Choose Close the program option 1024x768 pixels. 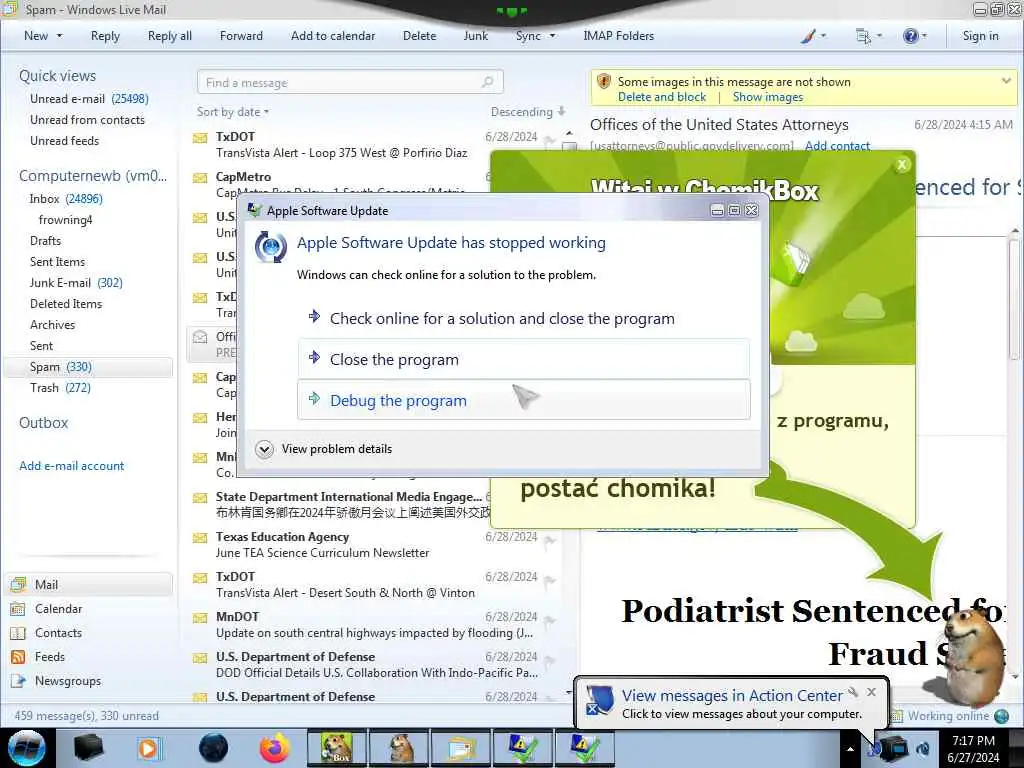524,359
